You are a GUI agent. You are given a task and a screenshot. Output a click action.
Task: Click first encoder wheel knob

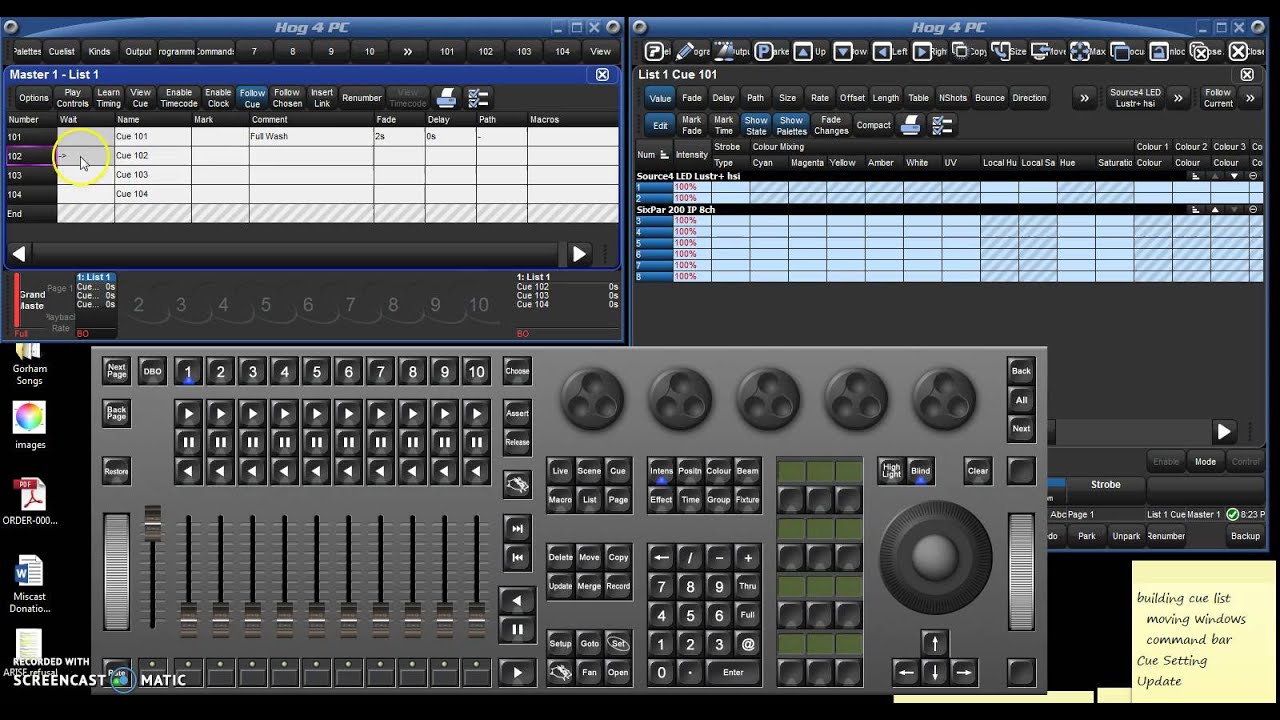pos(593,398)
